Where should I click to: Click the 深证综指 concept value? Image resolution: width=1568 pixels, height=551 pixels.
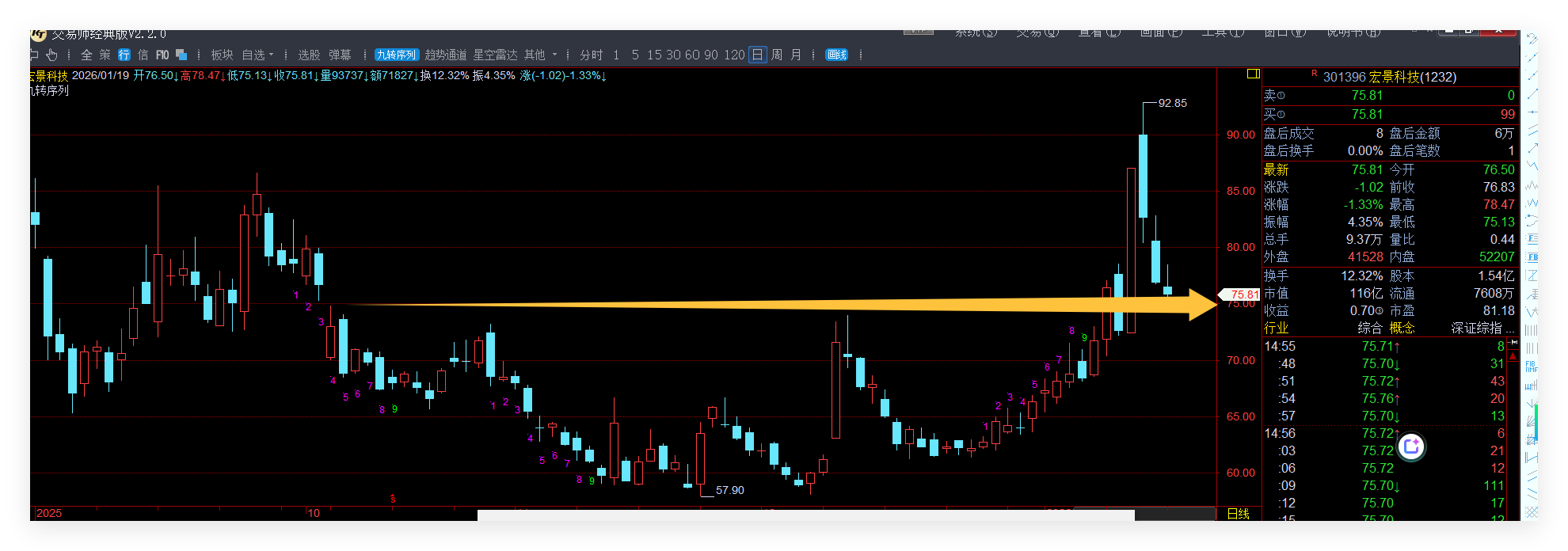[1482, 328]
